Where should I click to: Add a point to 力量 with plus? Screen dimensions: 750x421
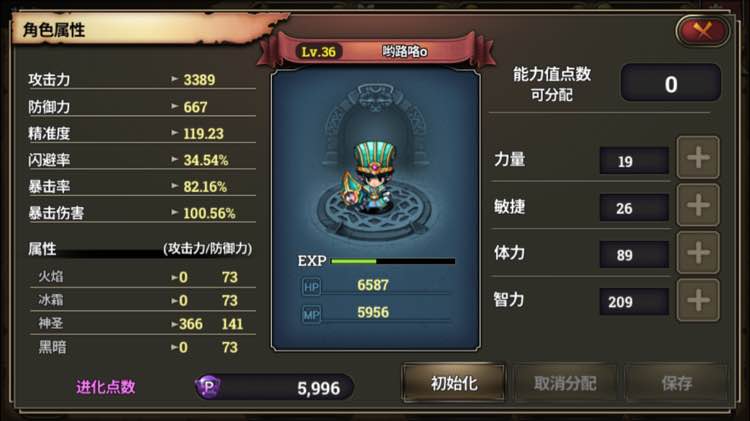click(698, 157)
